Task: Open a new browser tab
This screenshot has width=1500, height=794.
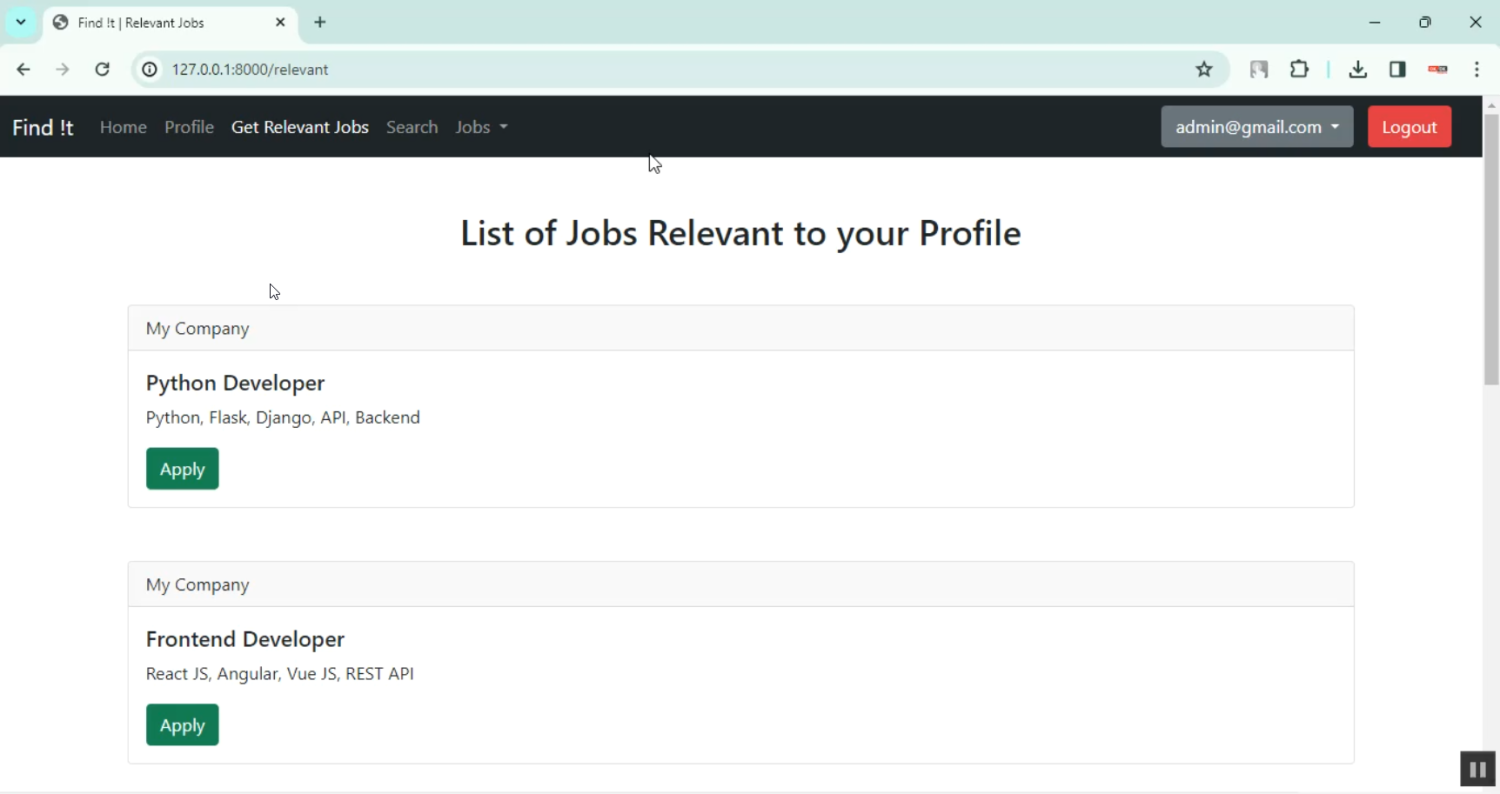Action: pos(320,22)
